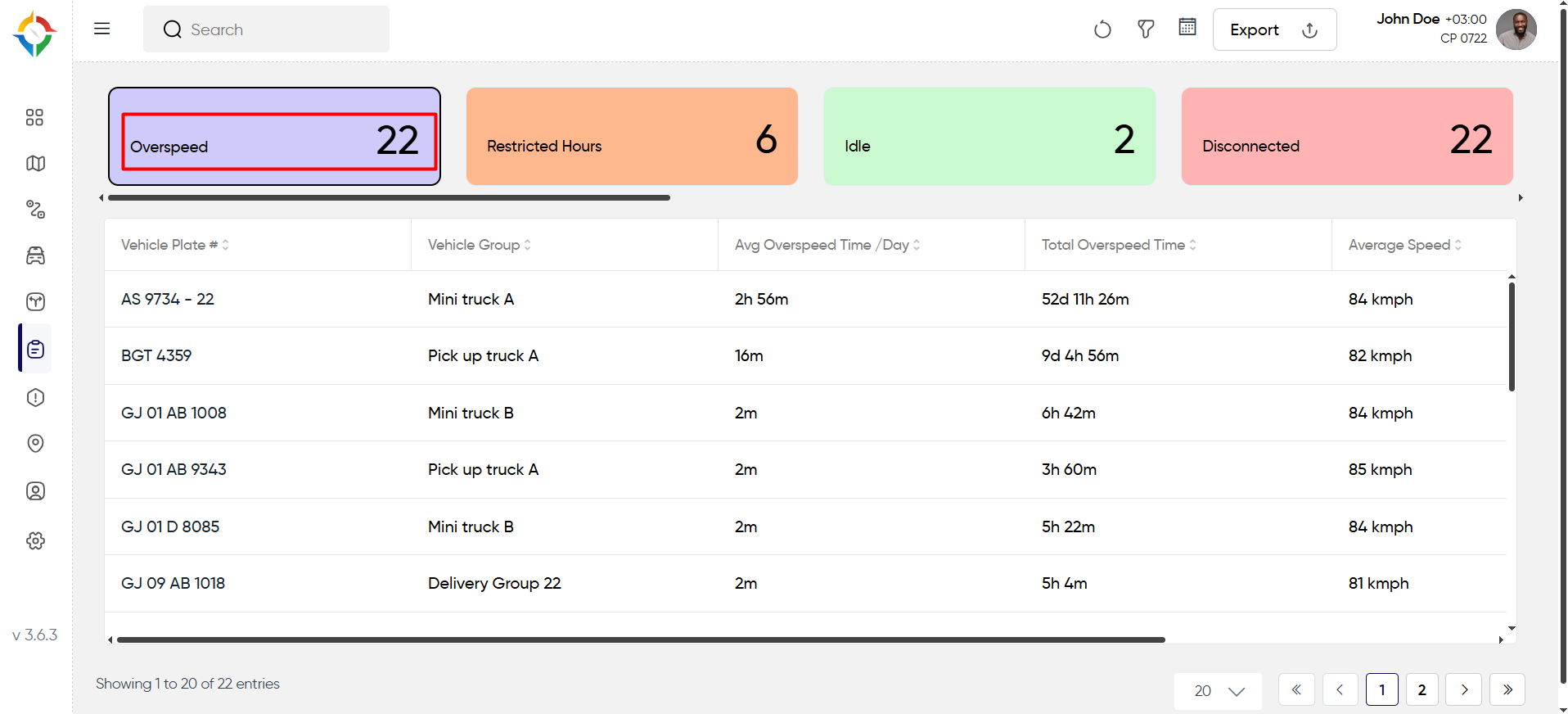This screenshot has height=714, width=1568.
Task: Click total time 52d 11h 26m
Action: [1085, 299]
